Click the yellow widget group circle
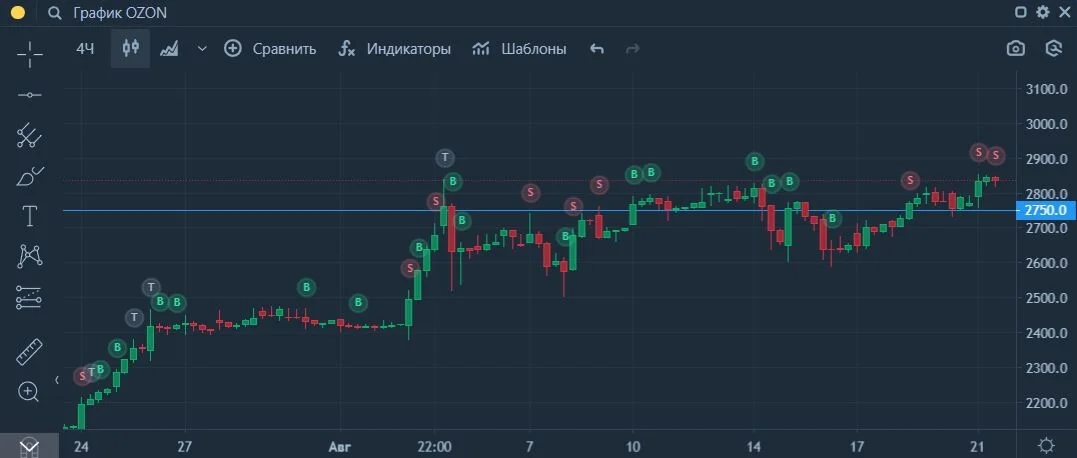 pyautogui.click(x=18, y=13)
